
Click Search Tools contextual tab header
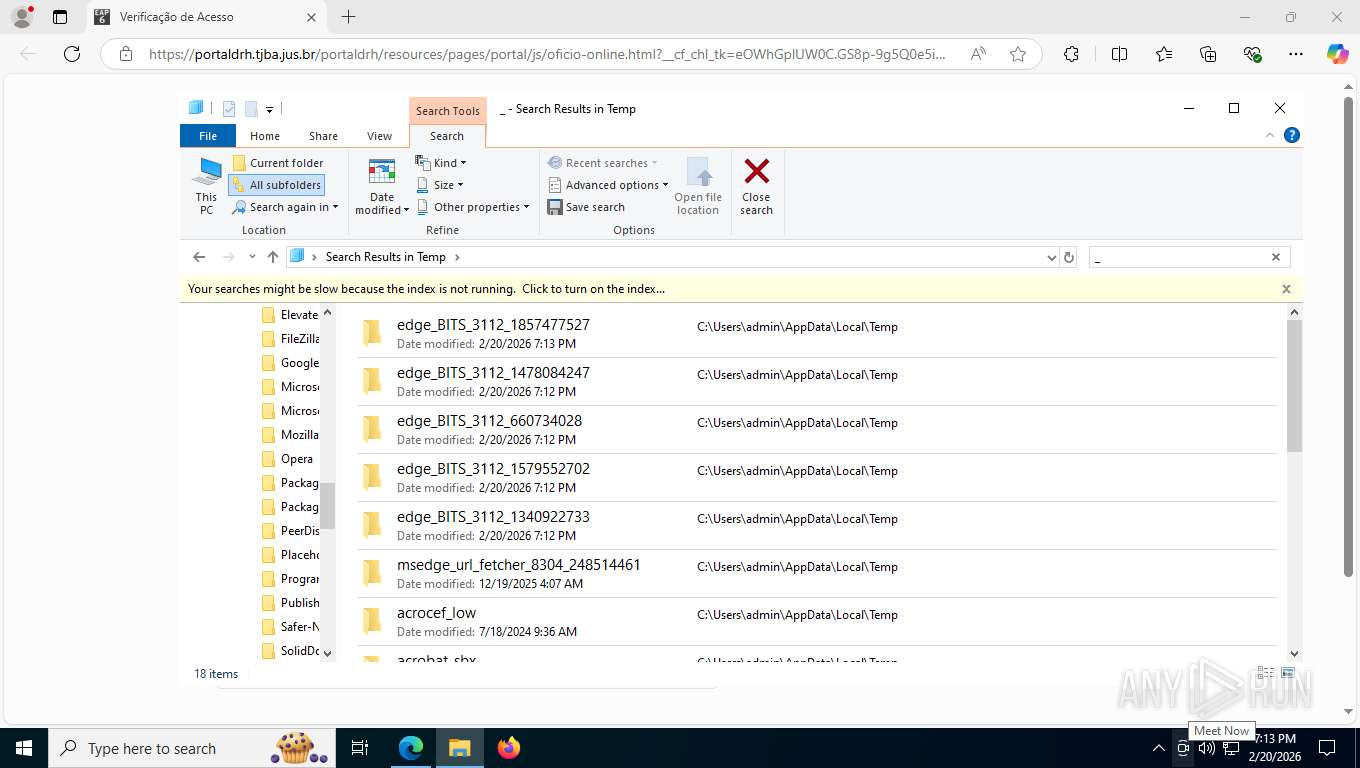(448, 111)
